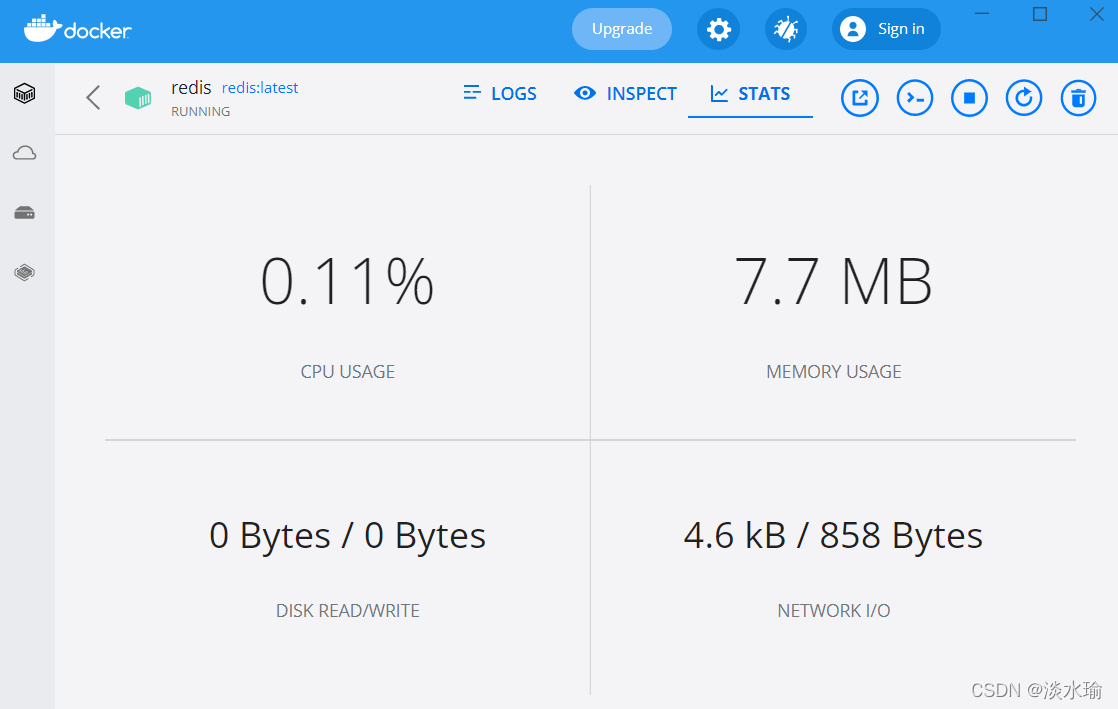Click the Docker whale logo
This screenshot has width=1118, height=709.
coord(78,29)
